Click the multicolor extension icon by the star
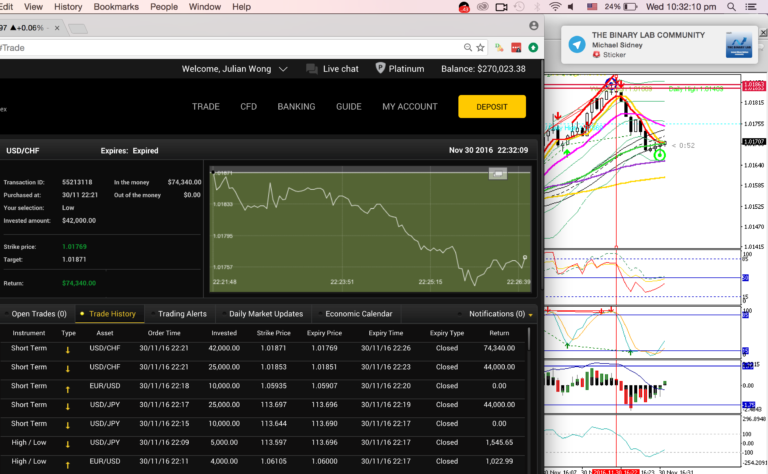The width and height of the screenshot is (768, 474). [499, 47]
